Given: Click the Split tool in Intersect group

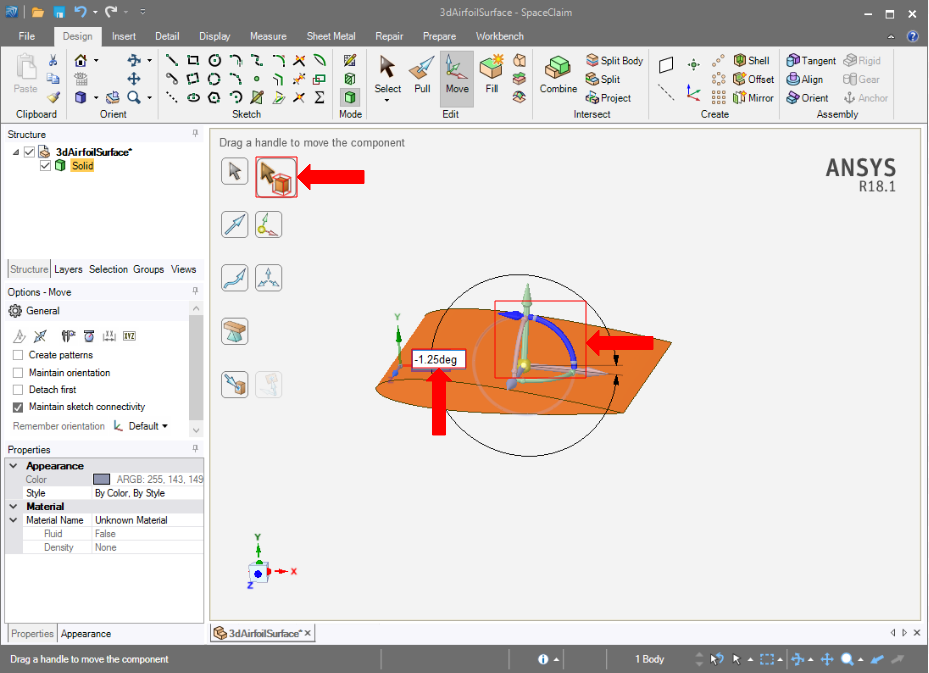Looking at the screenshot, I should pos(603,79).
